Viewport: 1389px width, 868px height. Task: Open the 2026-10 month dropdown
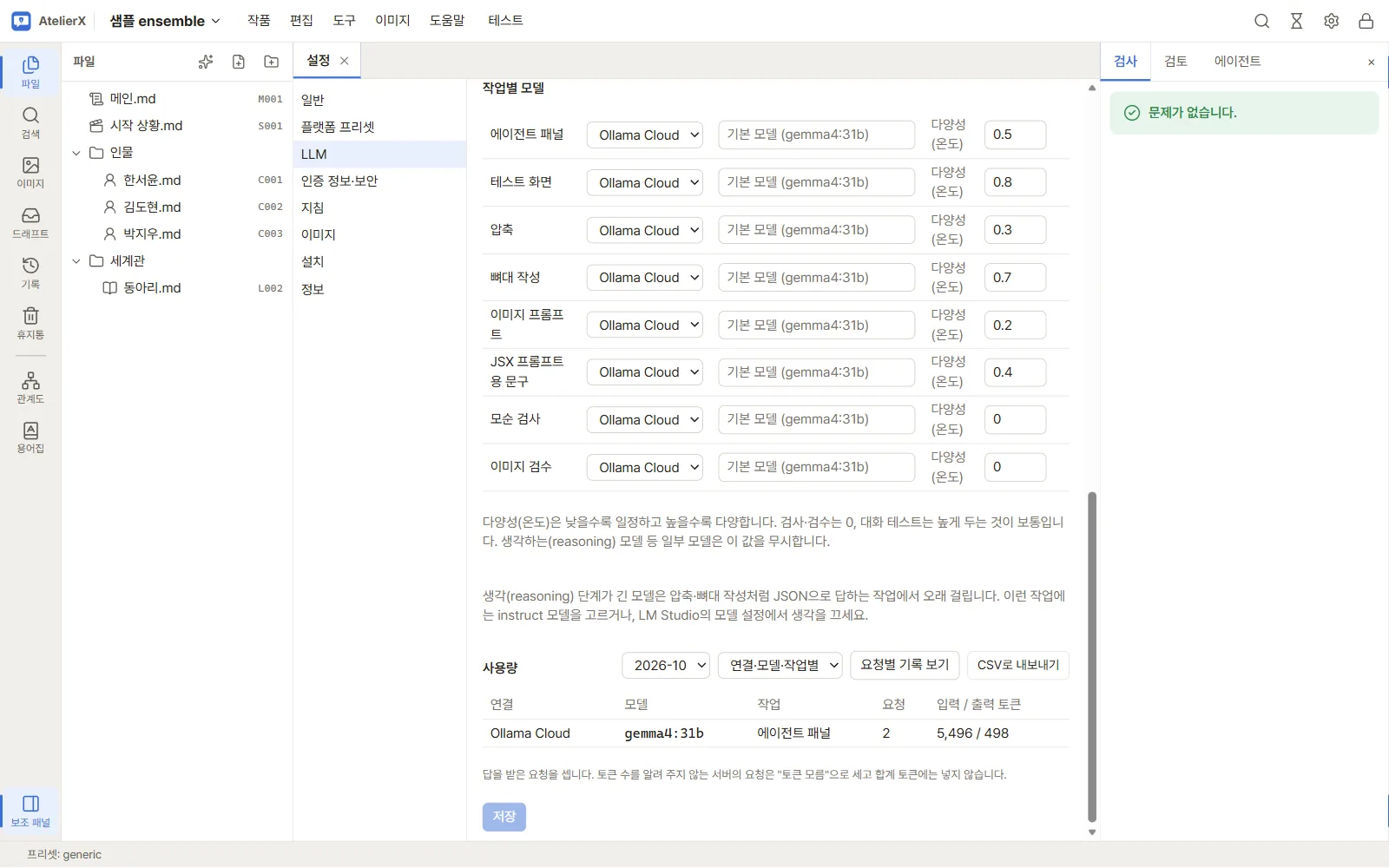click(666, 665)
